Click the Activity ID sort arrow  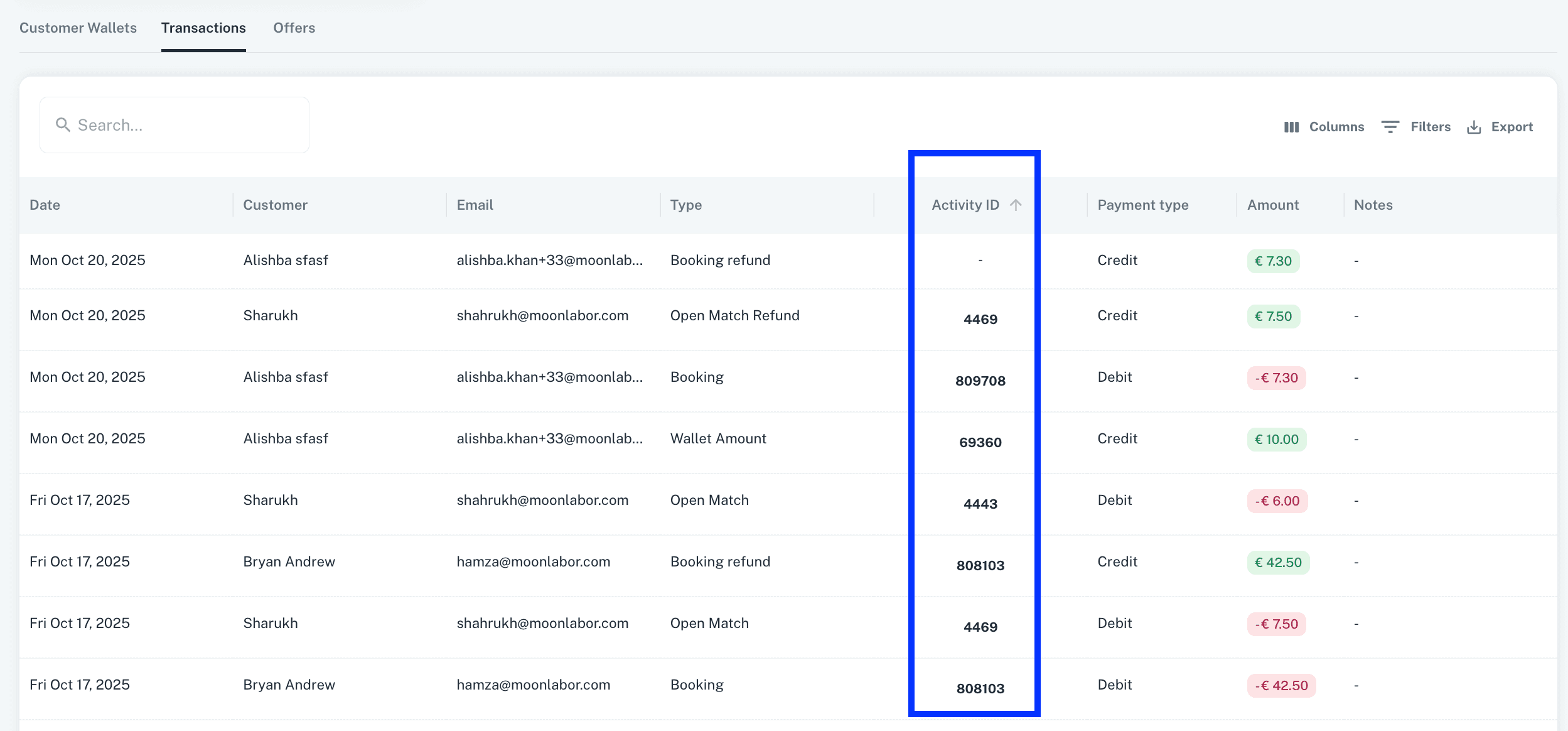click(x=1016, y=205)
